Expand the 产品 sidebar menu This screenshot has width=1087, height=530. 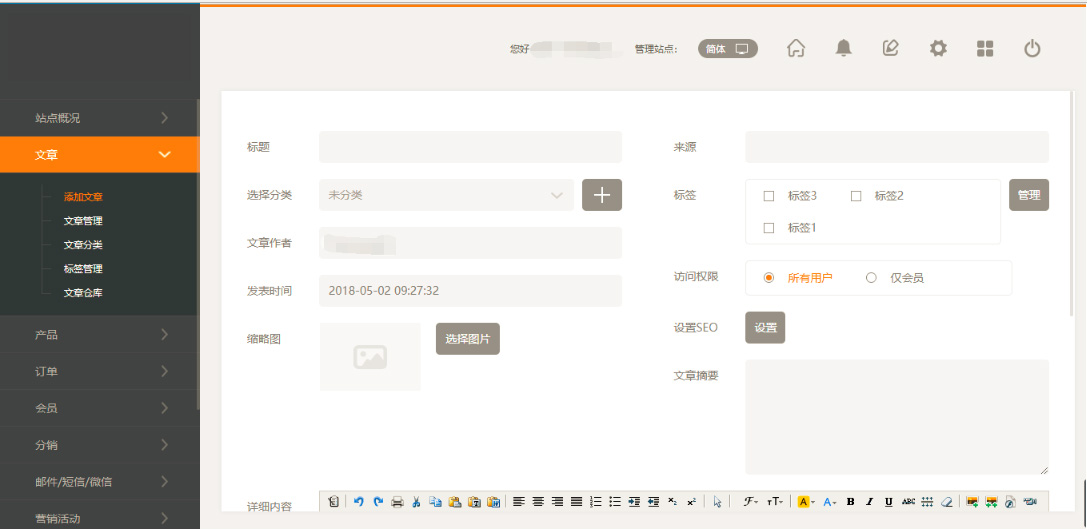[x=100, y=334]
